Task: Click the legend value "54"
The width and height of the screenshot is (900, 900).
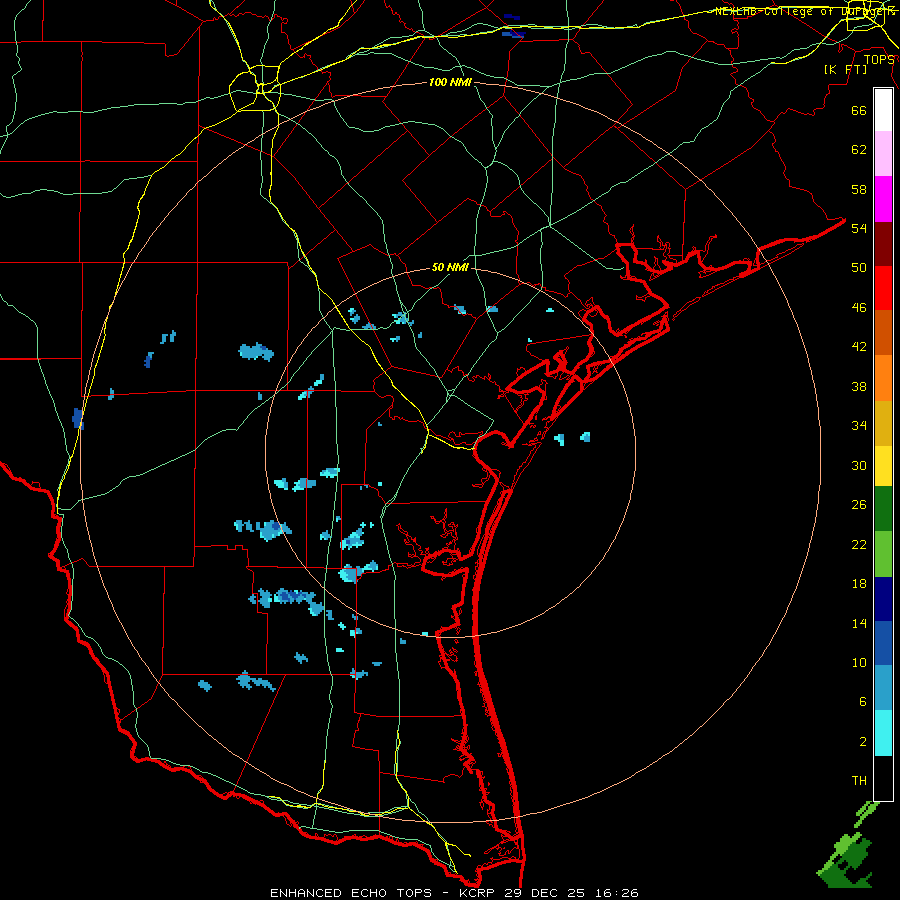Action: coord(859,228)
